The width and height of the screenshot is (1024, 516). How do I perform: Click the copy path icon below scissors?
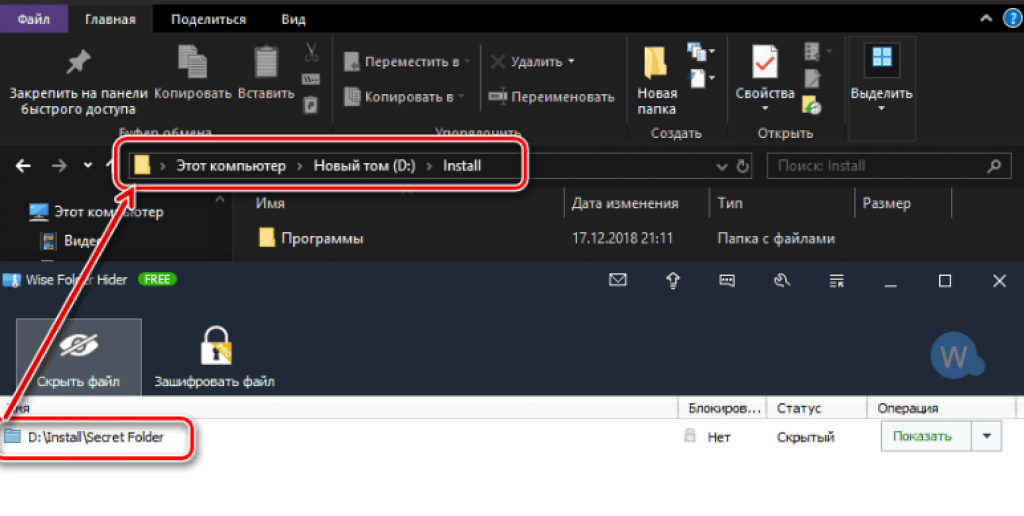point(311,79)
